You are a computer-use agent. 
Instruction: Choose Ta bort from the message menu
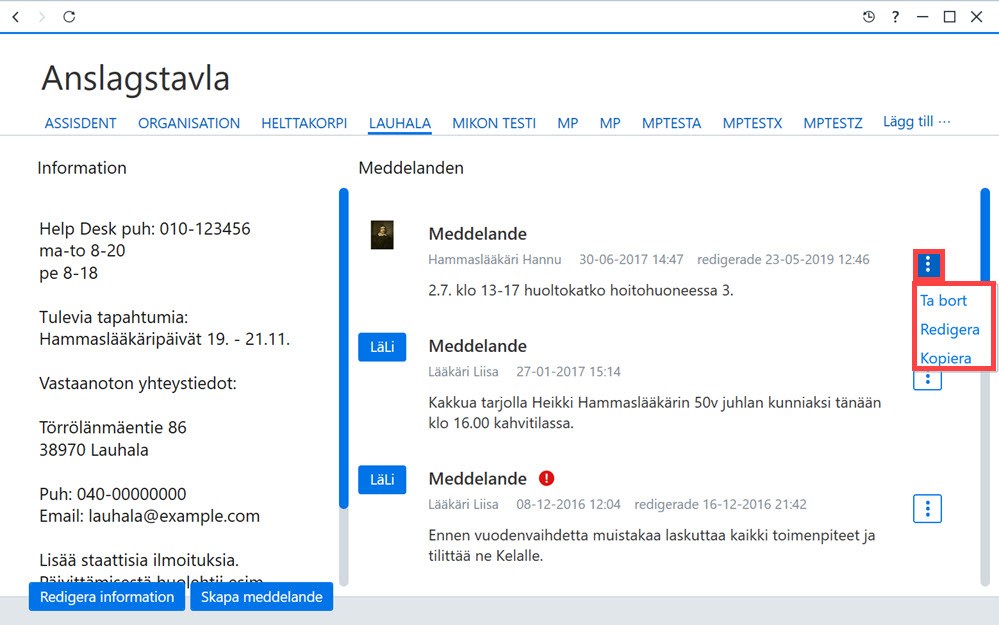pyautogui.click(x=944, y=301)
